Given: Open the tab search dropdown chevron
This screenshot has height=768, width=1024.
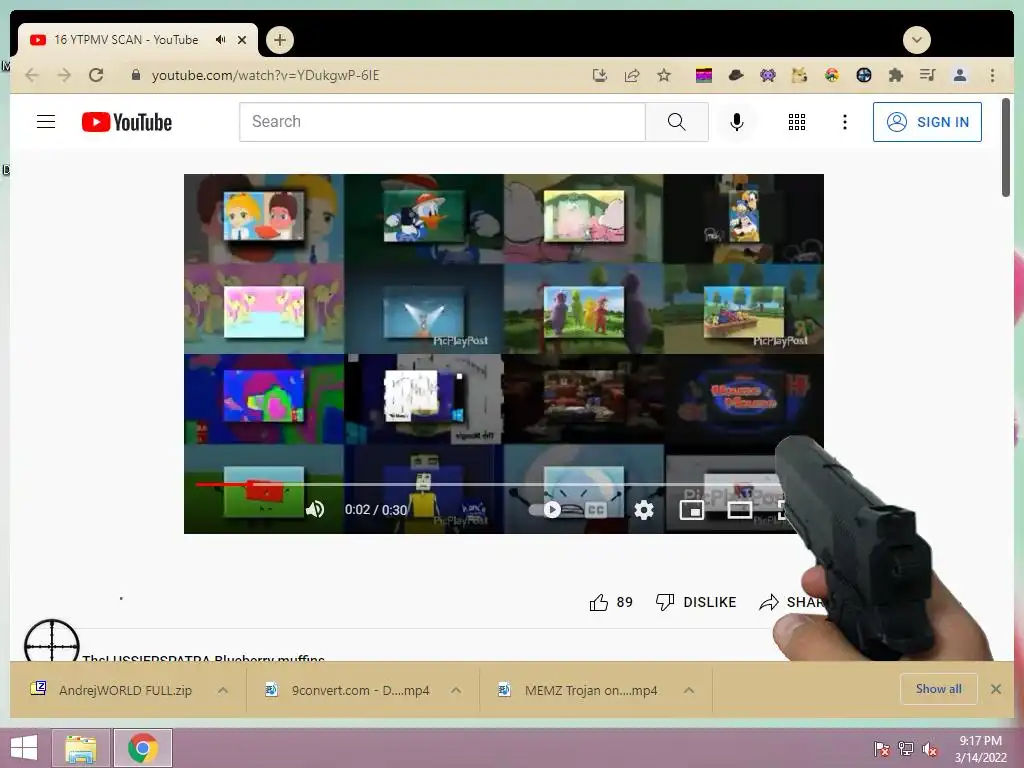Looking at the screenshot, I should pyautogui.click(x=917, y=40).
